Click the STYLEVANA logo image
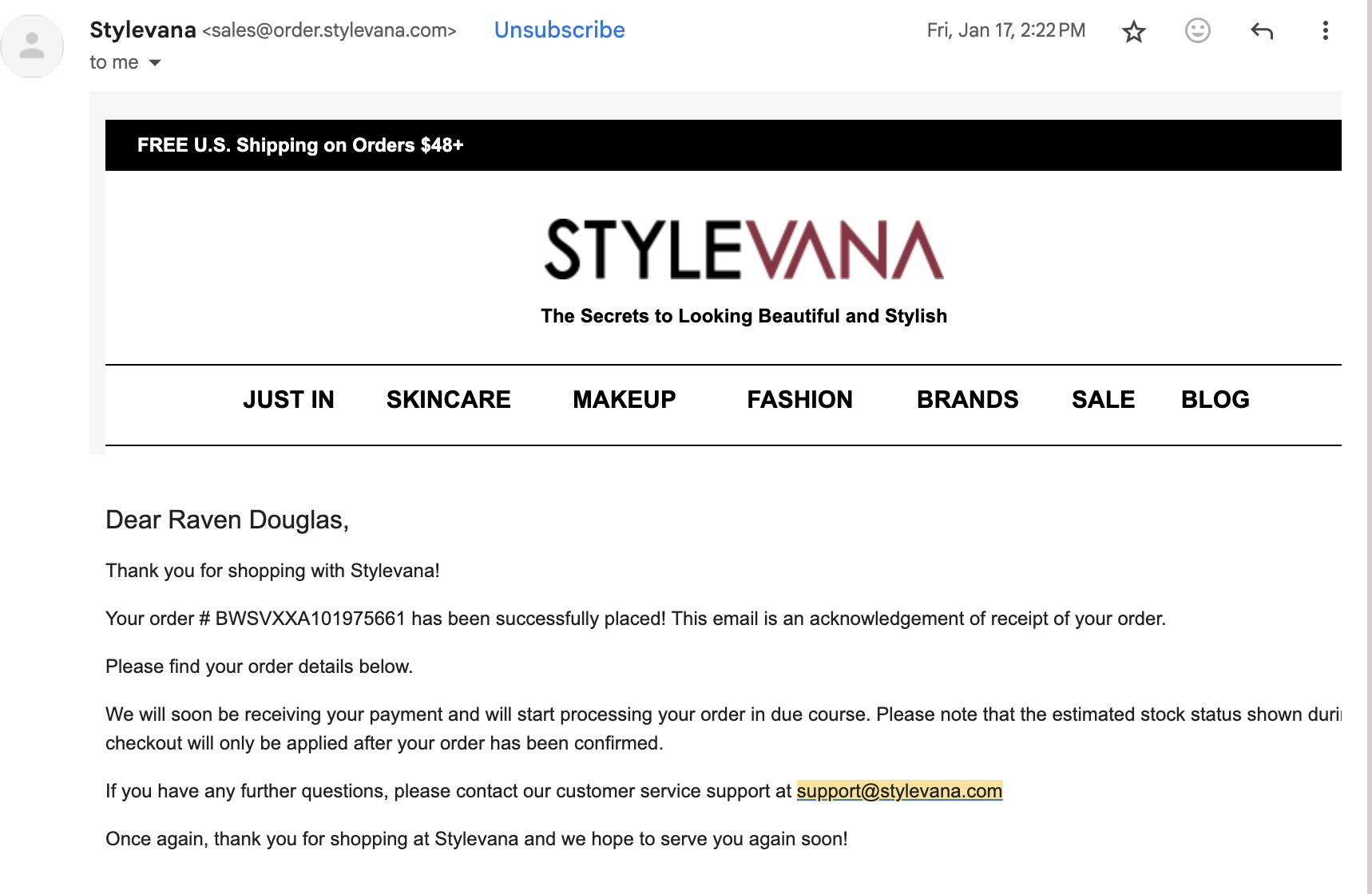 click(743, 250)
